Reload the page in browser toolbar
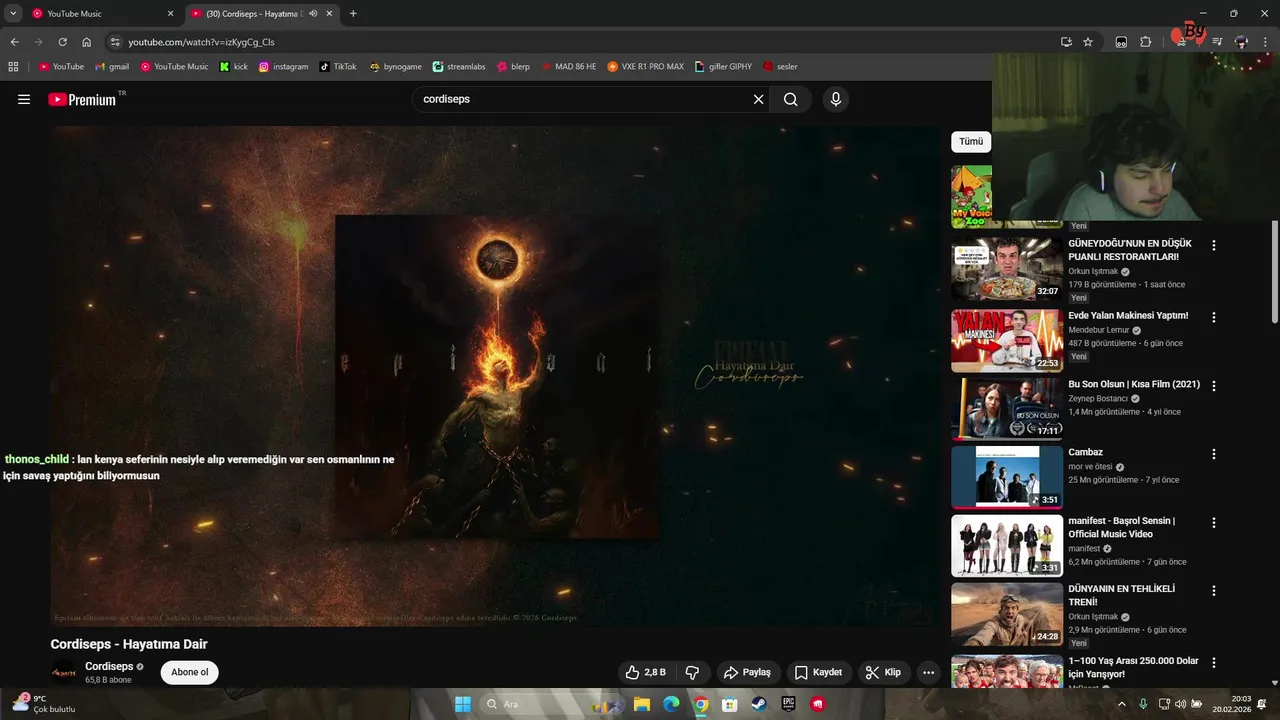1280x720 pixels. point(62,42)
